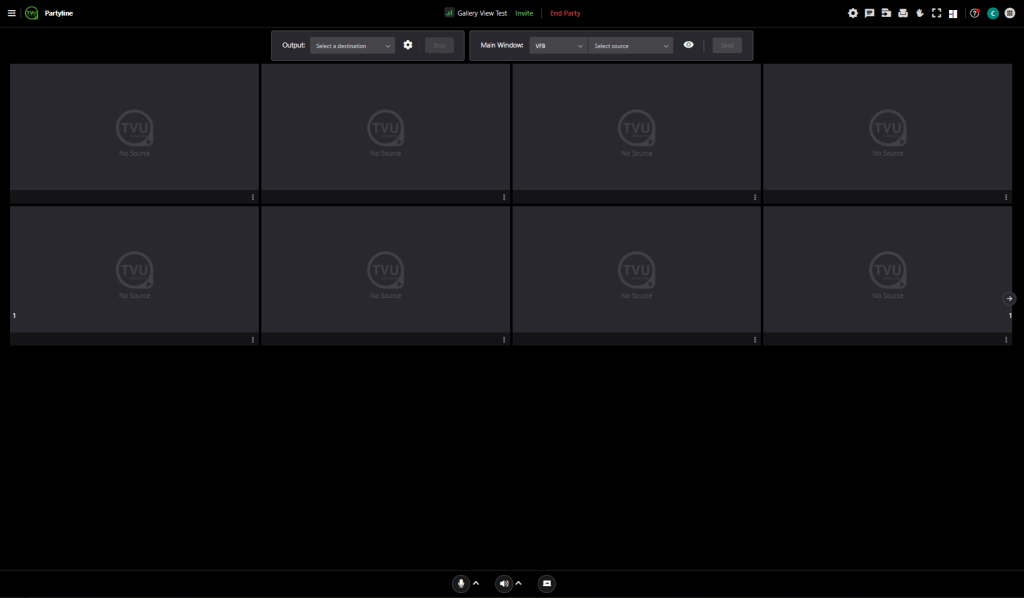Click the Send button

(727, 46)
